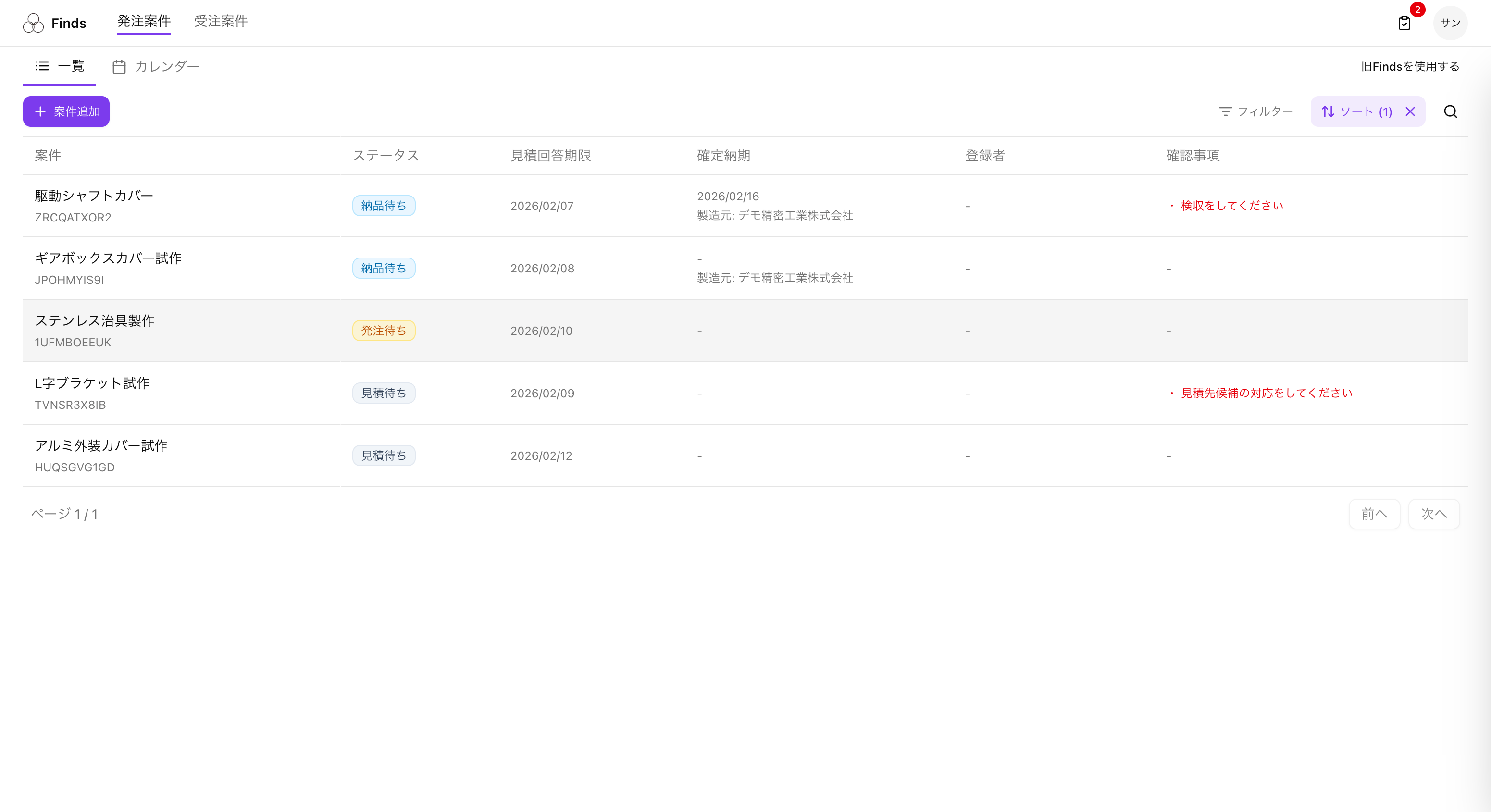The height and width of the screenshot is (812, 1491).
Task: Open the サン user account menu
Action: pos(1450,23)
